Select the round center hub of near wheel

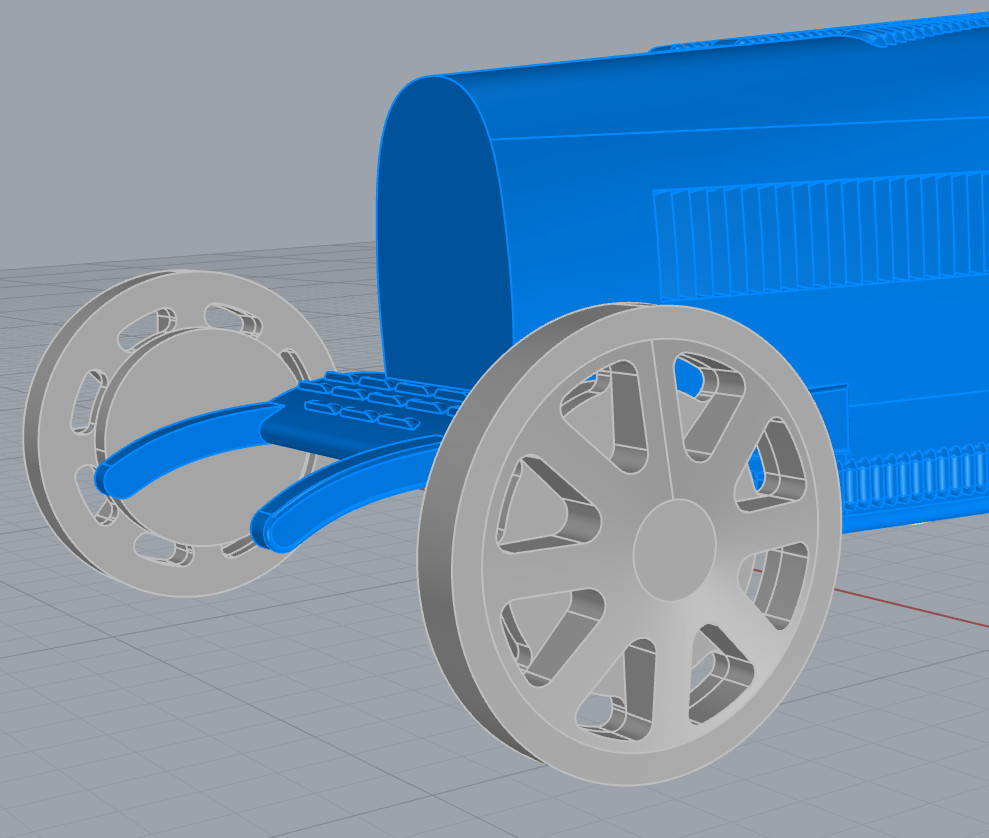coord(674,549)
